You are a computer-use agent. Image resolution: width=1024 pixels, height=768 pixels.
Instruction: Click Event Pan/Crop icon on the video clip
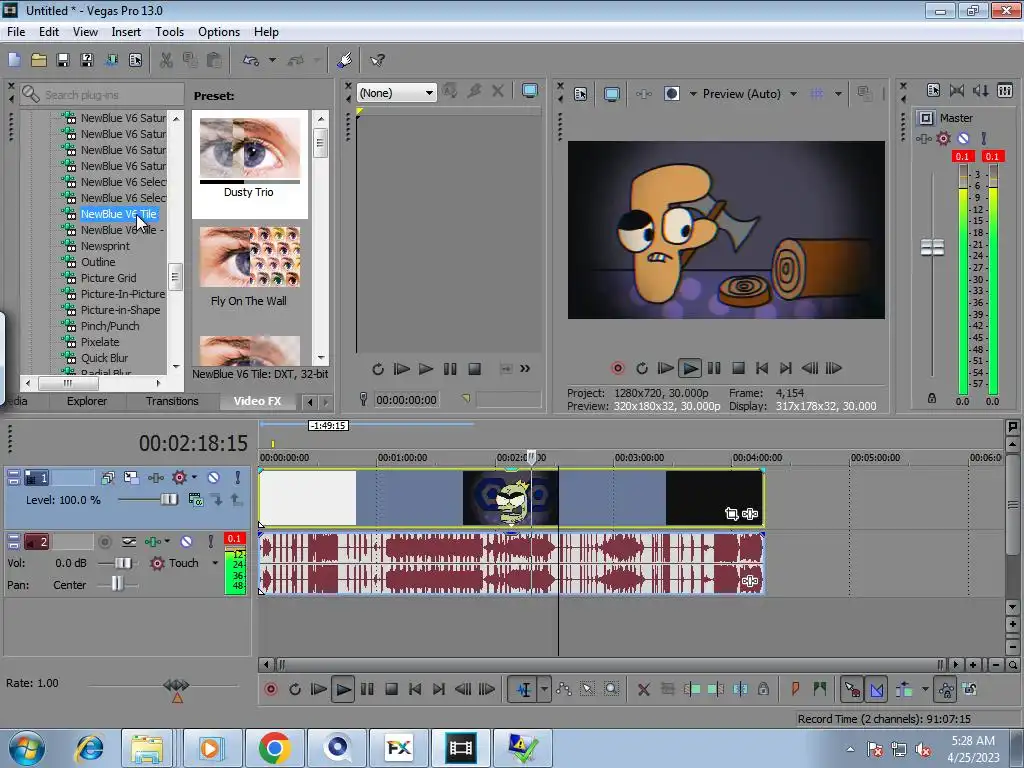pyautogui.click(x=731, y=514)
